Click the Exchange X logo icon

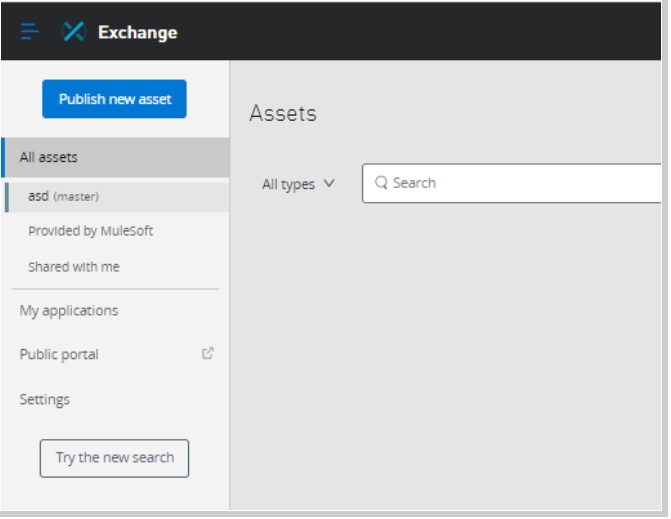74,32
